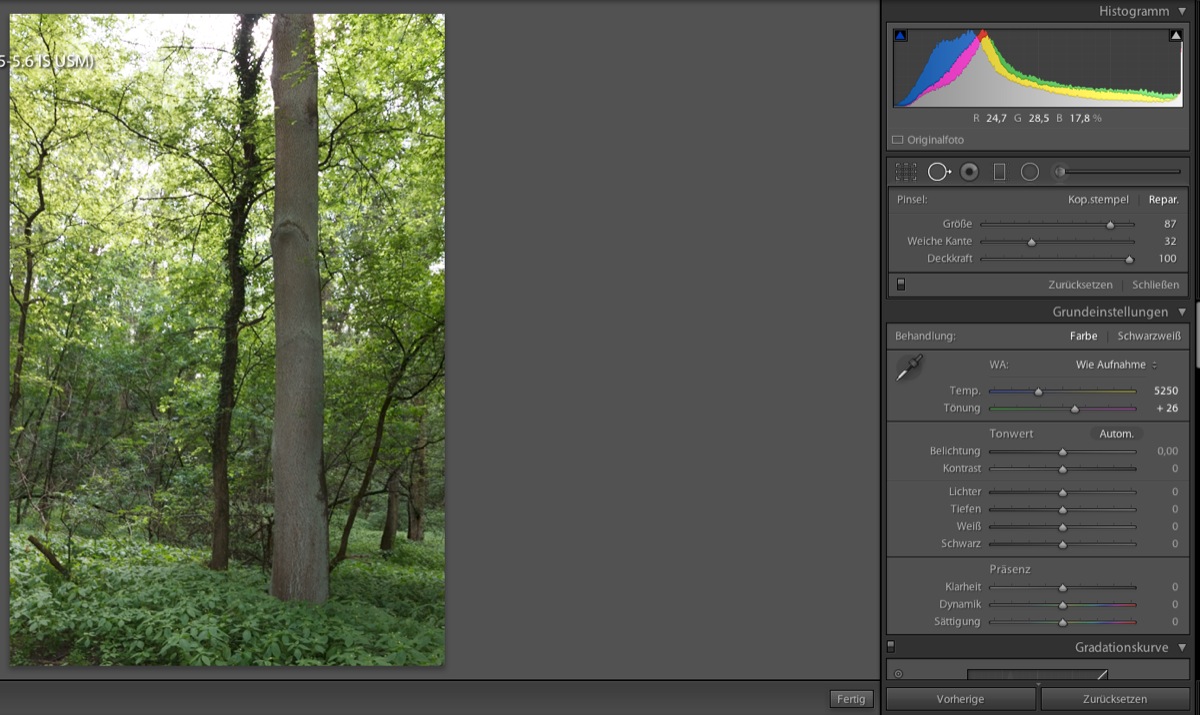The image size is (1200, 715).
Task: Toggle the spot removal panel on/off switch
Action: pyautogui.click(x=901, y=285)
